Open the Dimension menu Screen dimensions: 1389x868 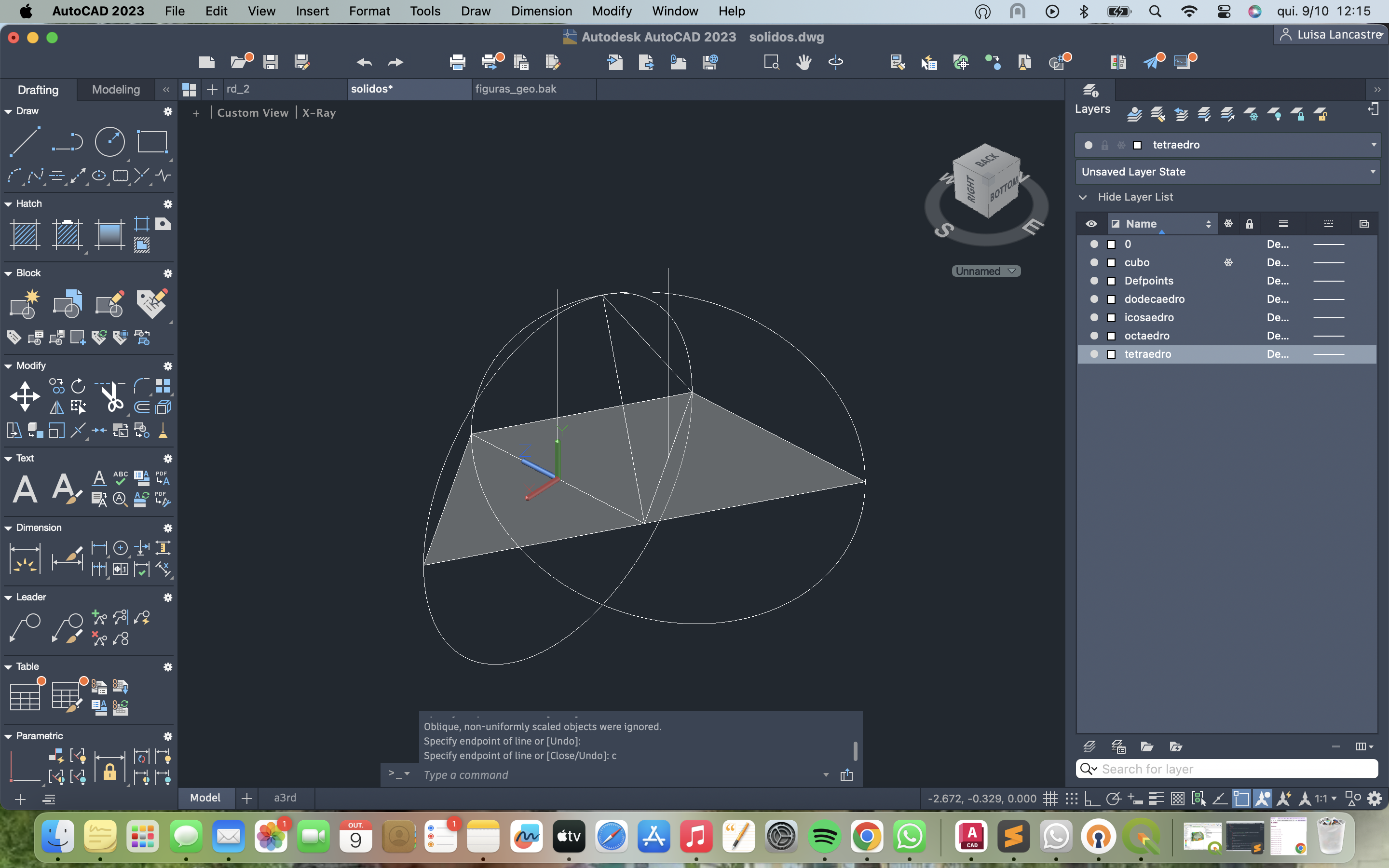click(x=541, y=11)
